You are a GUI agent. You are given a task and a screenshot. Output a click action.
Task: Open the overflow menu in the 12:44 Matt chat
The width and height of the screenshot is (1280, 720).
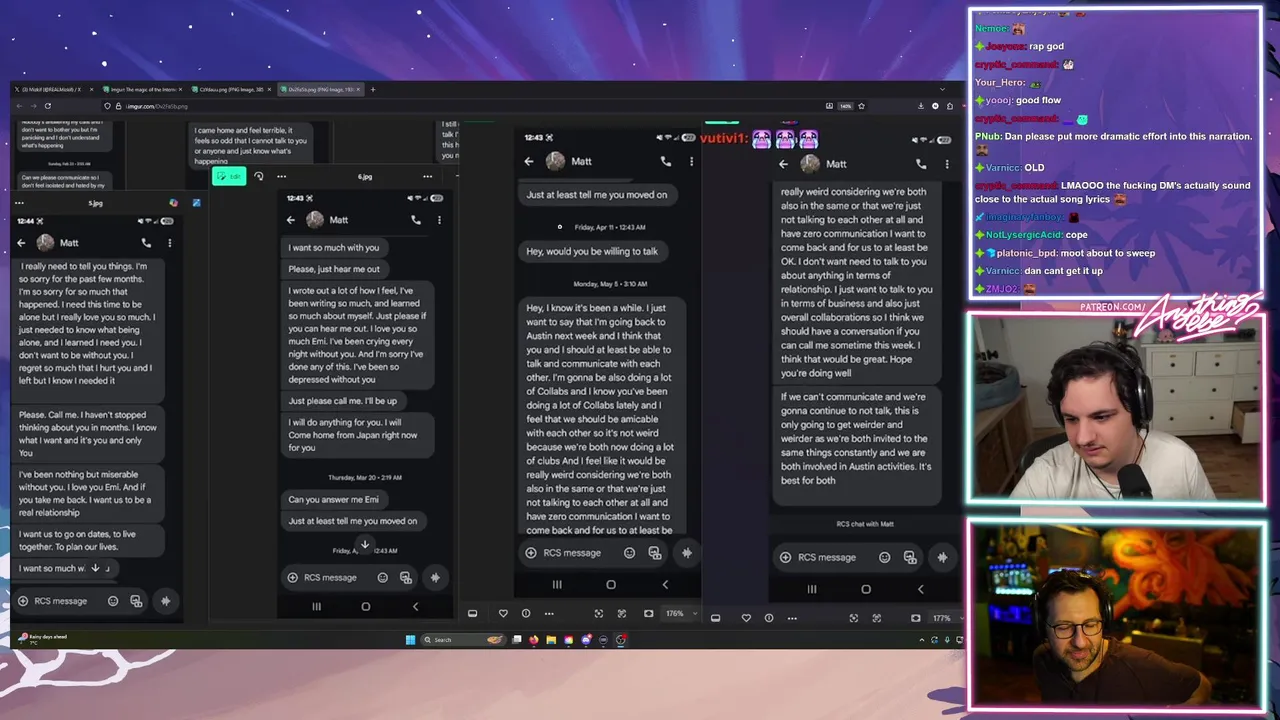[x=169, y=243]
